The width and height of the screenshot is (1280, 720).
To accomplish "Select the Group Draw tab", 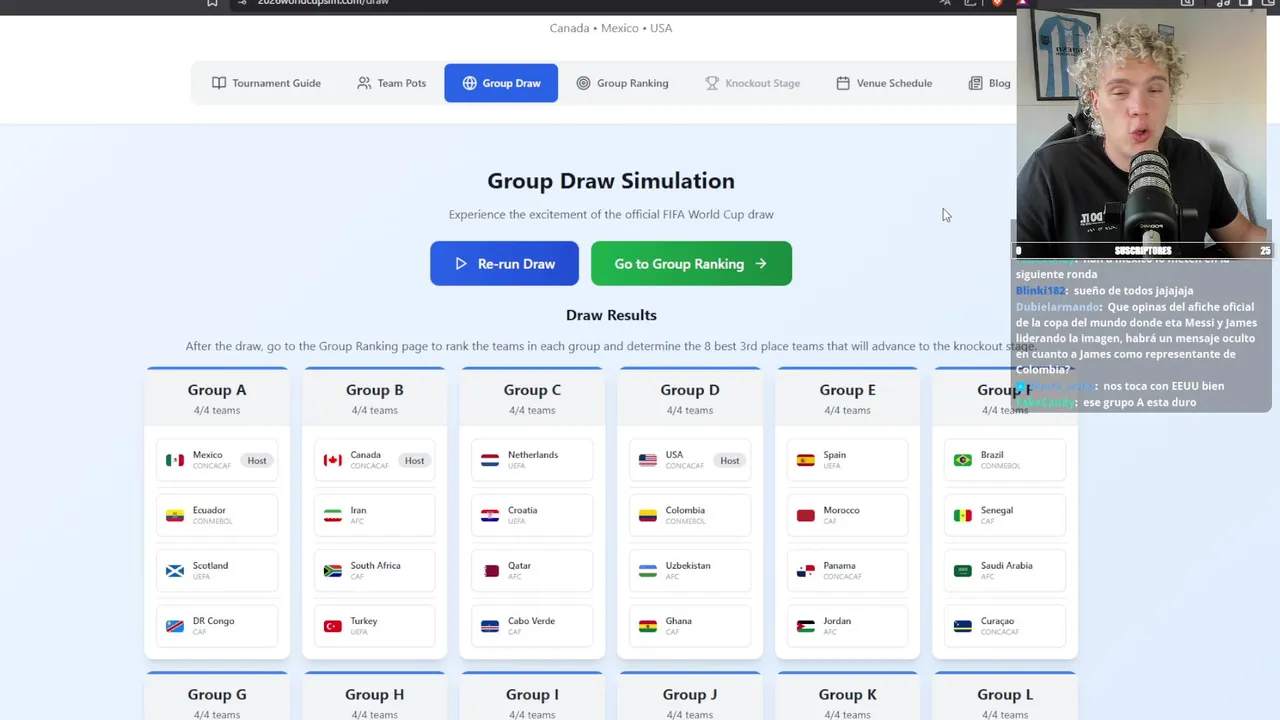I will click(501, 83).
